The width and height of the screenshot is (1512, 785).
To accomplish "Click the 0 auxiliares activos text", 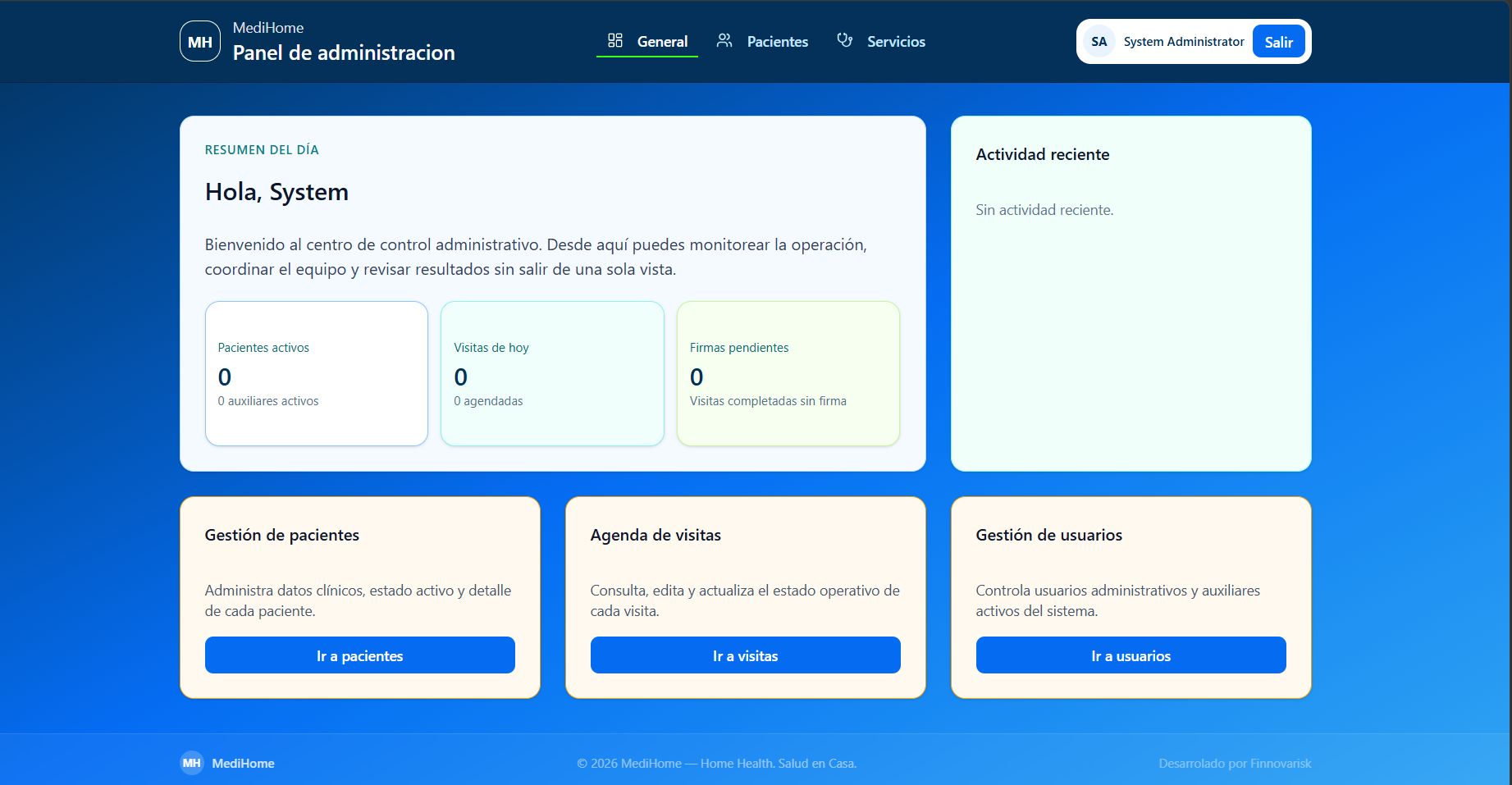I will 268,401.
